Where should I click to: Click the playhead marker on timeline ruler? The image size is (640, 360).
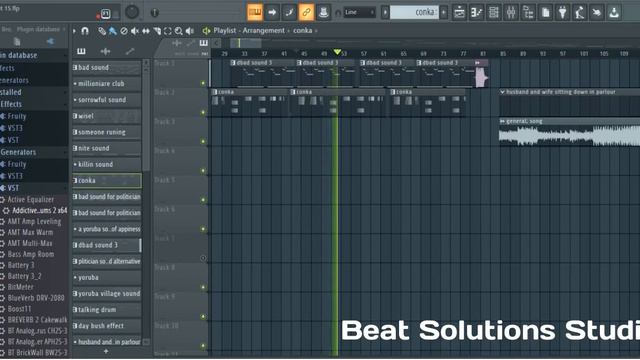(337, 52)
